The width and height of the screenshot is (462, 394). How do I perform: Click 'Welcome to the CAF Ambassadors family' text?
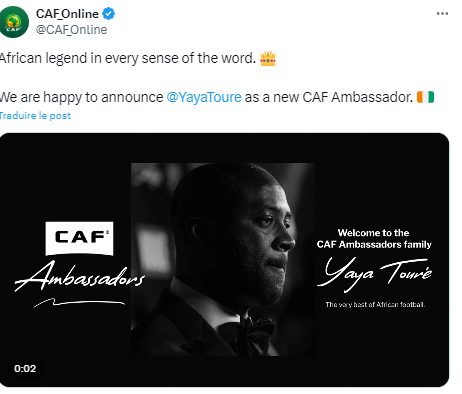click(x=374, y=239)
